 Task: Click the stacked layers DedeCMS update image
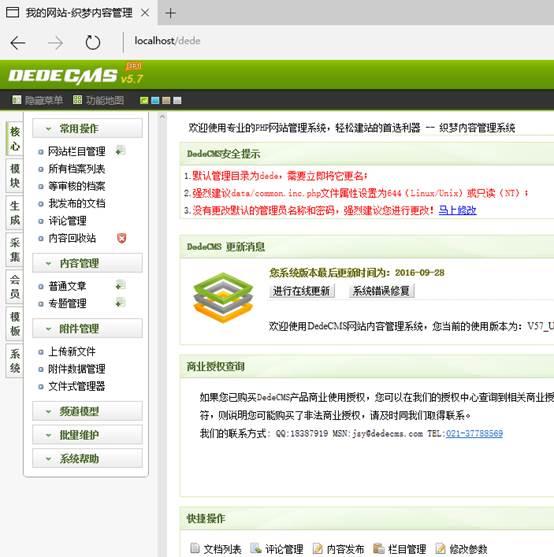pyautogui.click(x=223, y=298)
